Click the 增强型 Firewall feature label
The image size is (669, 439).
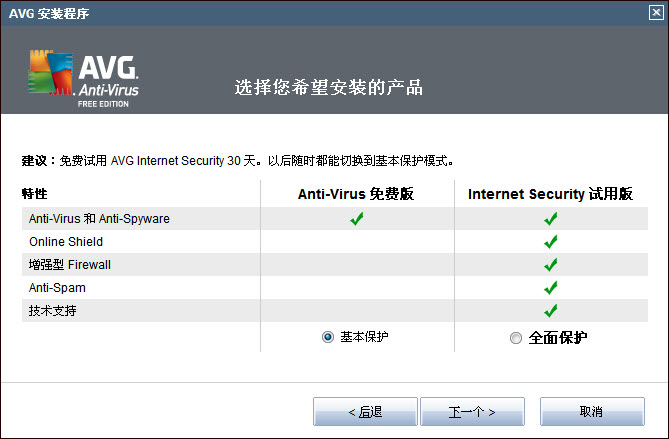70,265
